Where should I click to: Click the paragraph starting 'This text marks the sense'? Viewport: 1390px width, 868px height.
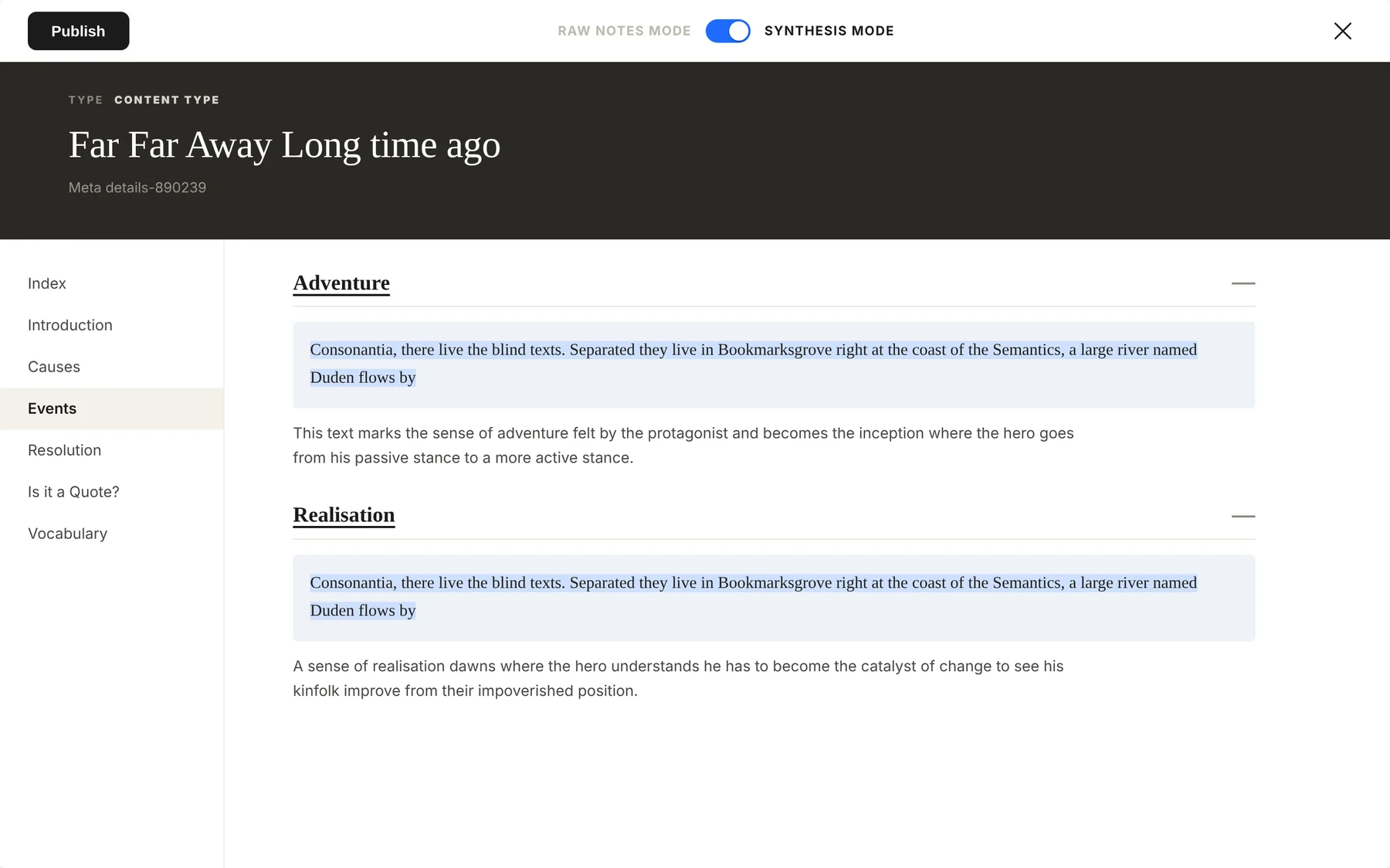tap(683, 446)
